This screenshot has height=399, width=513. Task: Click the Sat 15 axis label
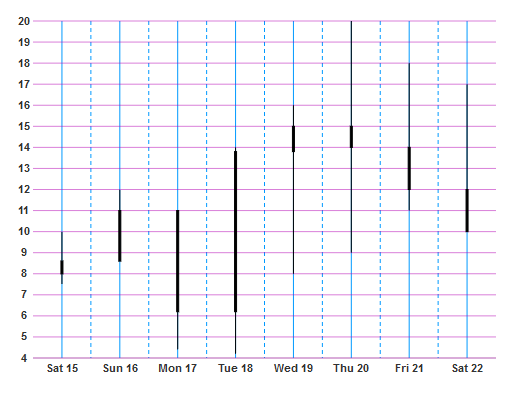click(x=62, y=368)
